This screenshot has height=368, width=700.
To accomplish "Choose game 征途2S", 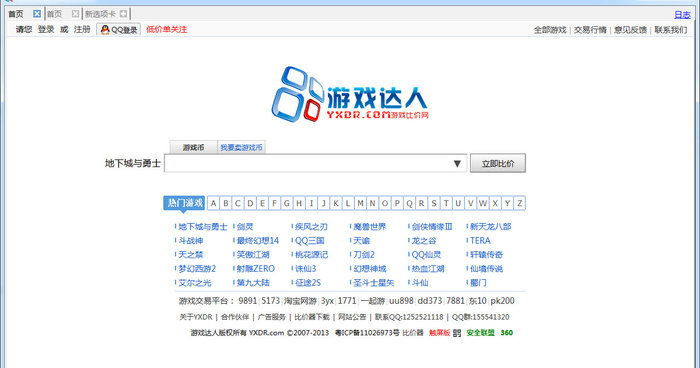I will coord(308,283).
